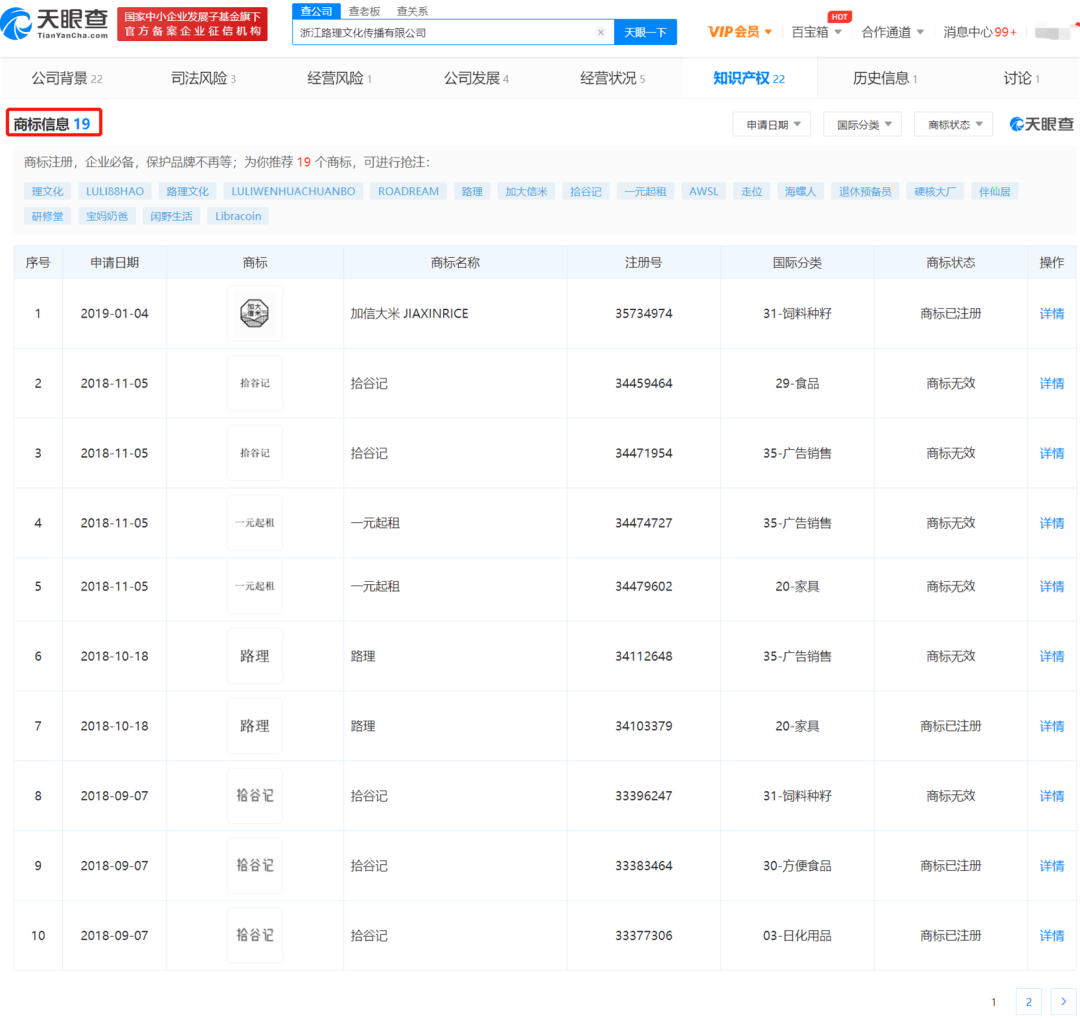The width and height of the screenshot is (1080, 1019).
Task: Go to page 2 of results
Action: pos(1028,1001)
